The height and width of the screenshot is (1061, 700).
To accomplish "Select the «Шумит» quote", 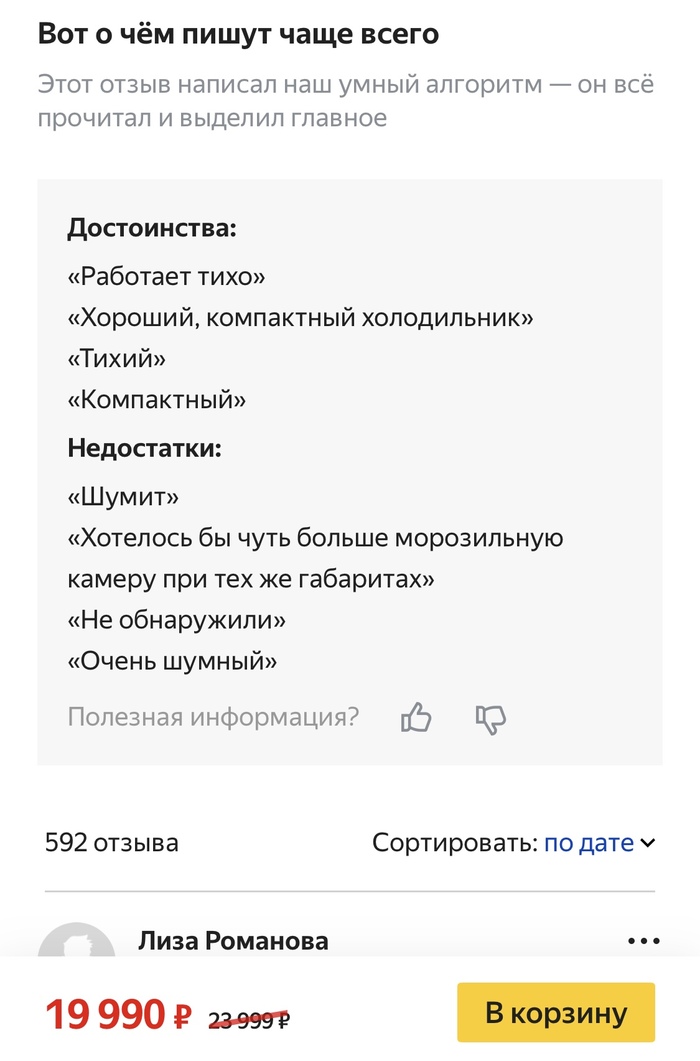I will point(123,497).
